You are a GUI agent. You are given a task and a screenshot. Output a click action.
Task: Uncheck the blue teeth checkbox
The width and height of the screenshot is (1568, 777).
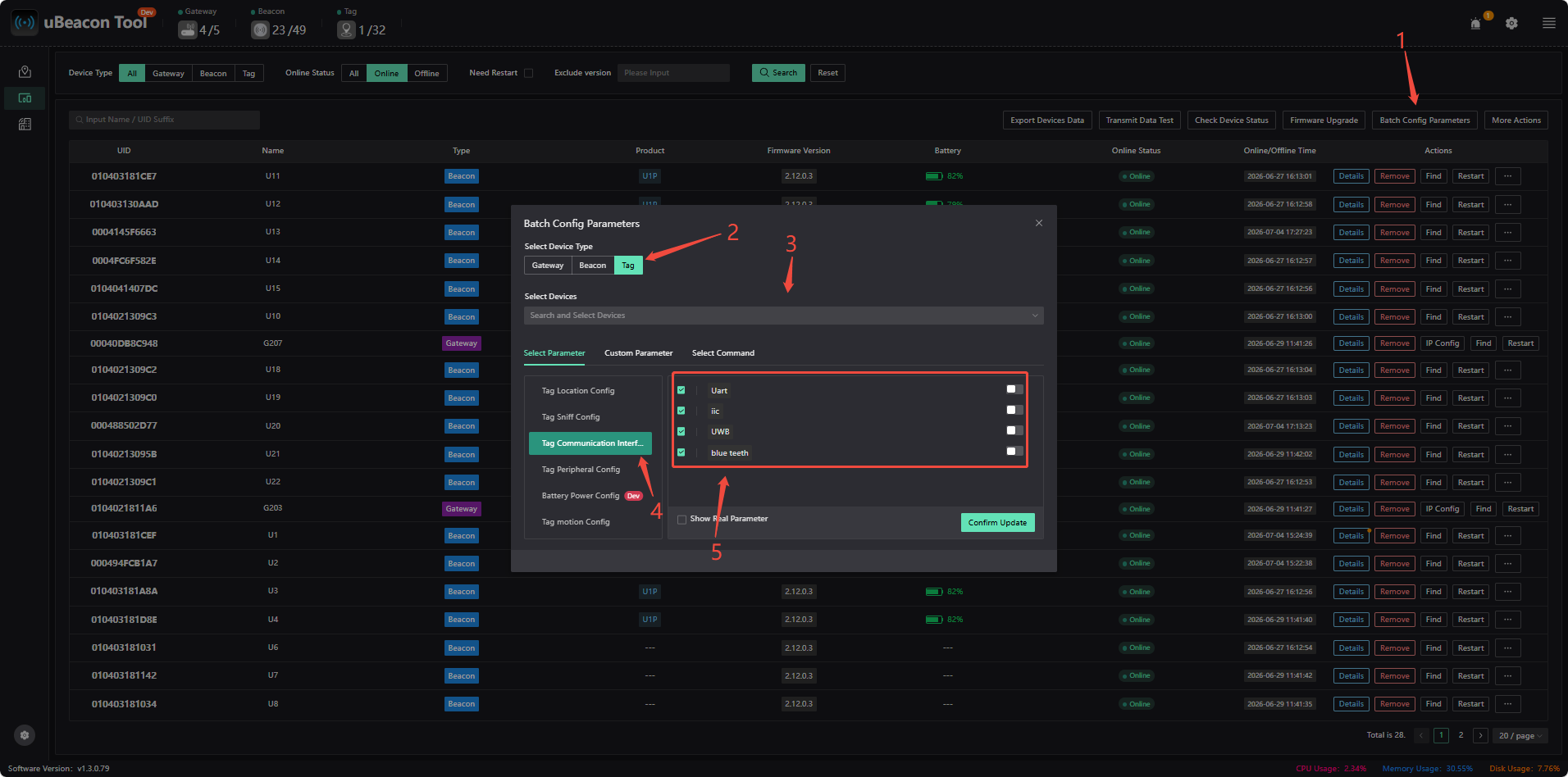(681, 452)
